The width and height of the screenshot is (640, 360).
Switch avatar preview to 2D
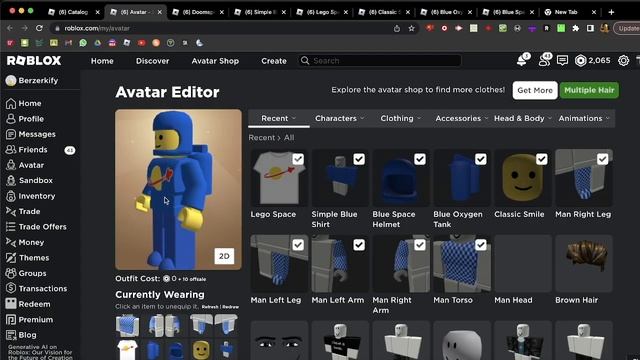click(x=224, y=256)
